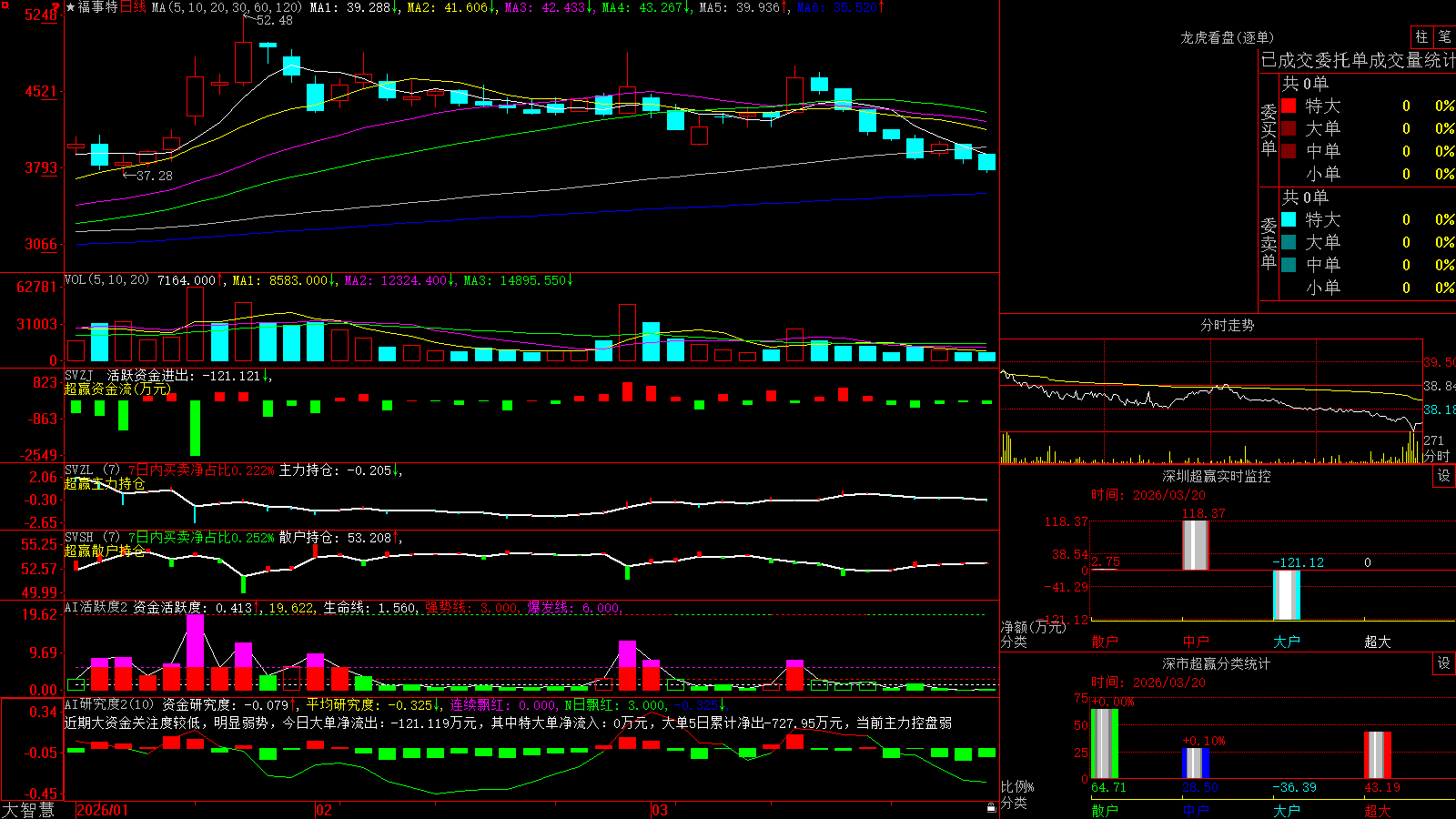The image size is (1456, 819).
Task: Switch to 笔 (tick) view
Action: coord(1445,36)
